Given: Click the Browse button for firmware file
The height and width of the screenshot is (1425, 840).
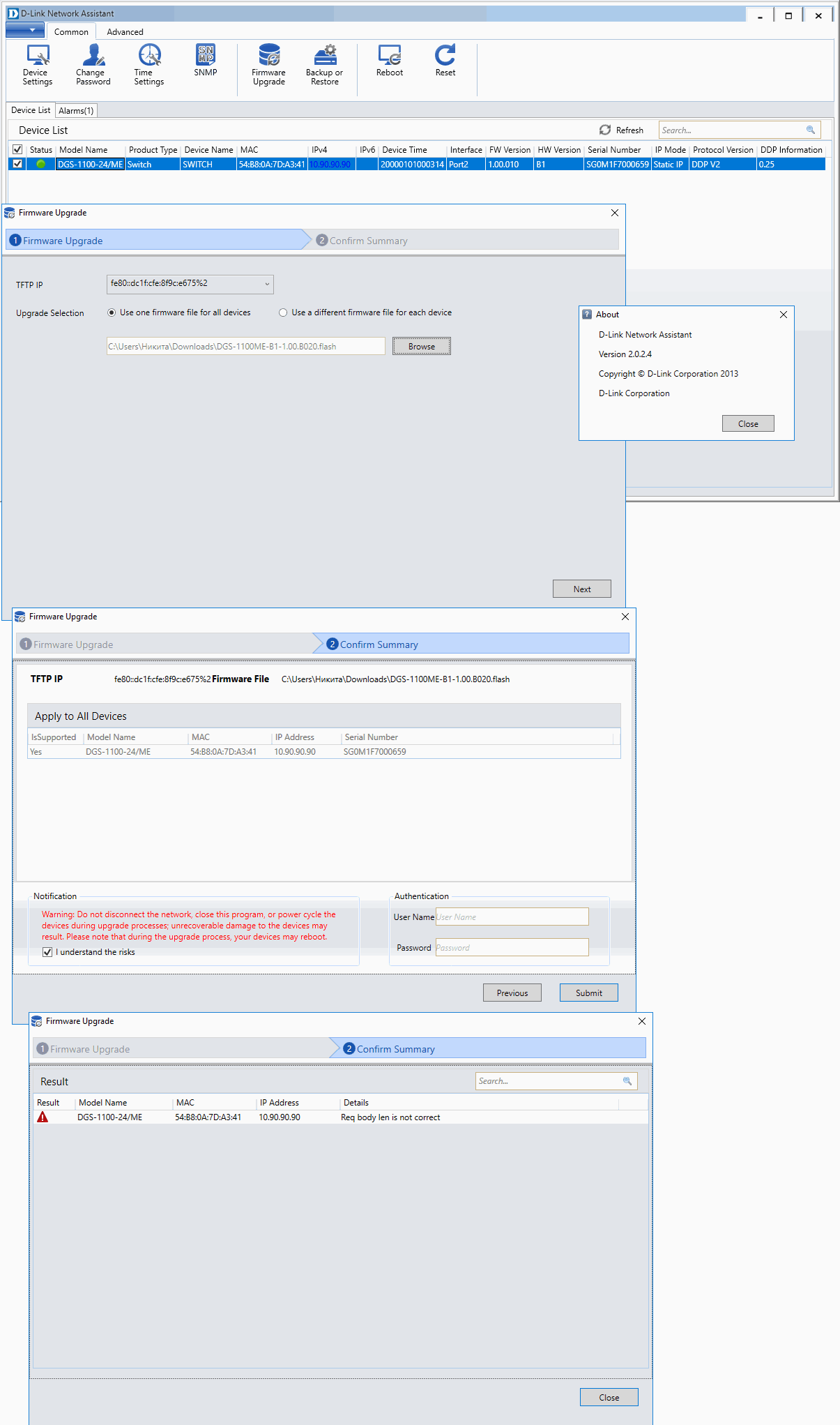Looking at the screenshot, I should (x=421, y=347).
